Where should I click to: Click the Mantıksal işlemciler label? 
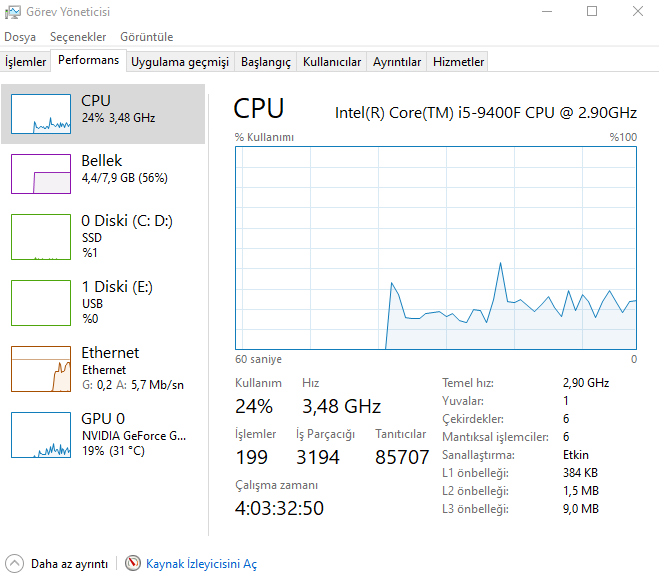496,437
